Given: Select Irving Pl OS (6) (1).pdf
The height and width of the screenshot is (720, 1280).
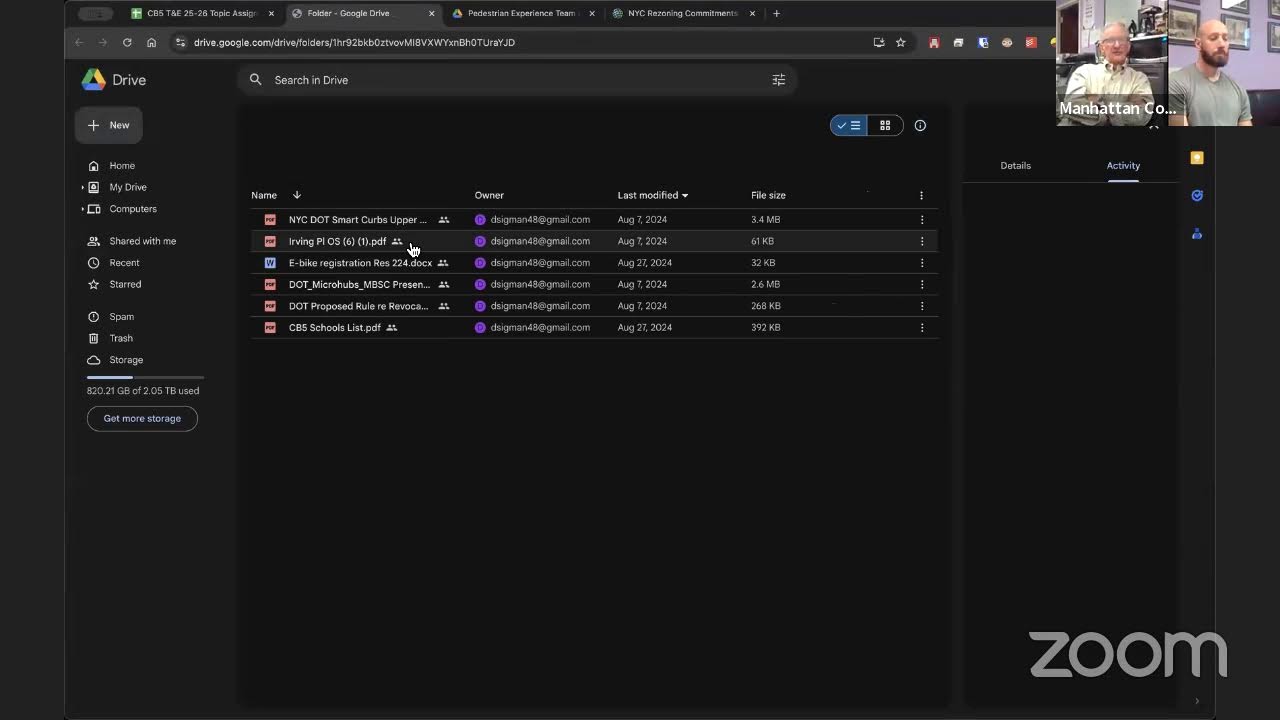Looking at the screenshot, I should 594,241.
